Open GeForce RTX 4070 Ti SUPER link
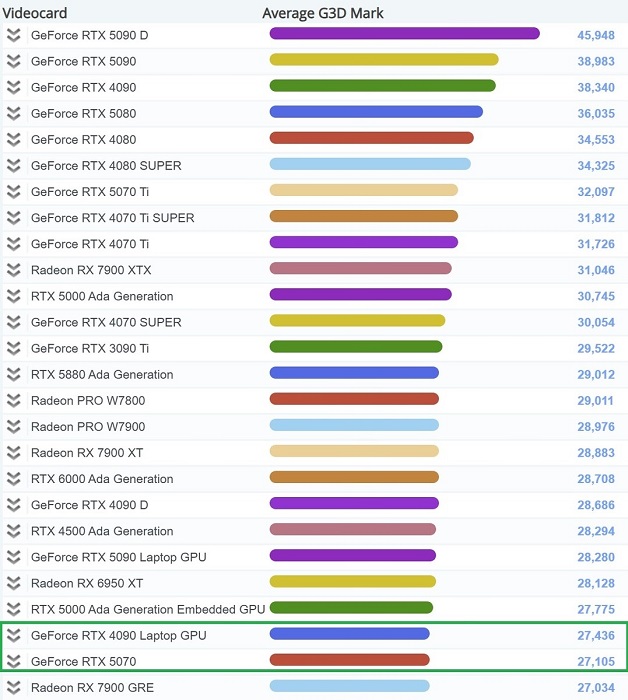This screenshot has width=628, height=700. pos(112,218)
